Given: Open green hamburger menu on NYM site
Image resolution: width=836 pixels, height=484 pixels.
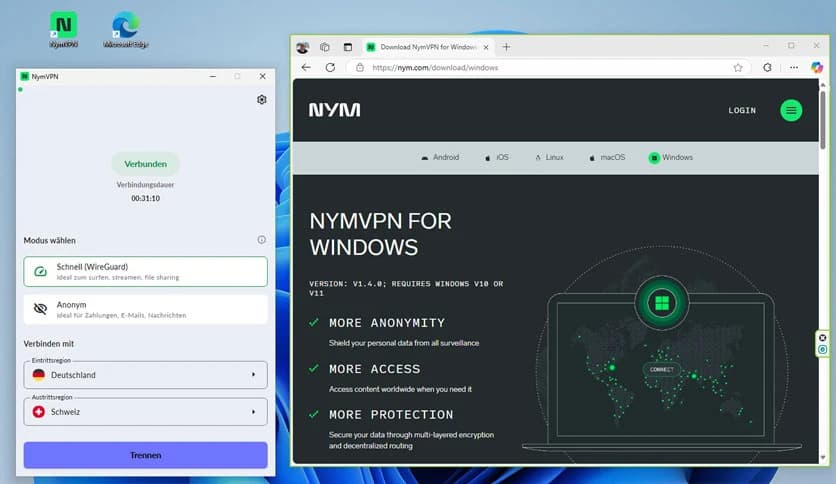Looking at the screenshot, I should point(791,110).
